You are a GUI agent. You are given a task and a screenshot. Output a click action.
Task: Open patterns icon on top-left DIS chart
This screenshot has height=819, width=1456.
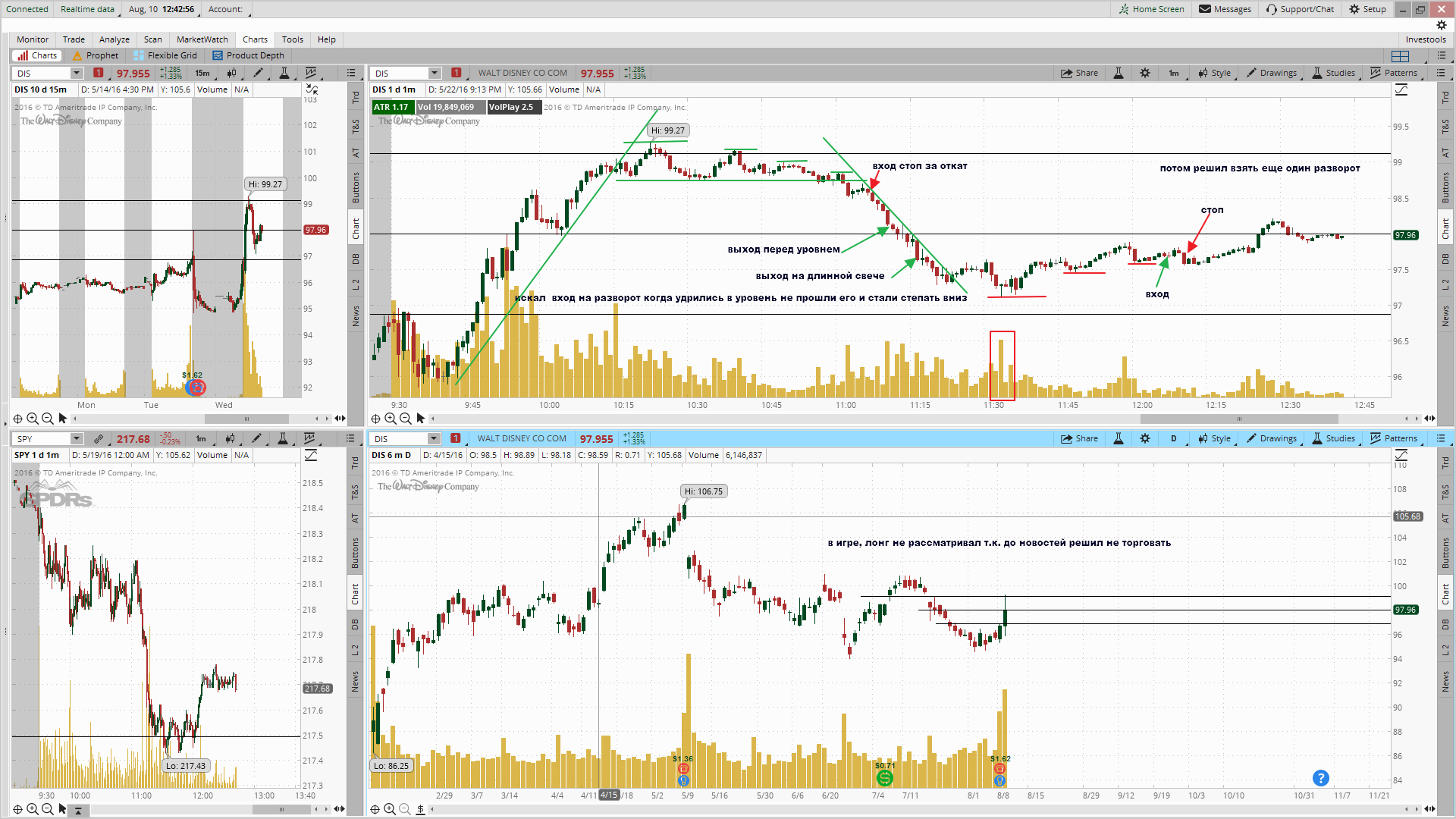coord(310,74)
